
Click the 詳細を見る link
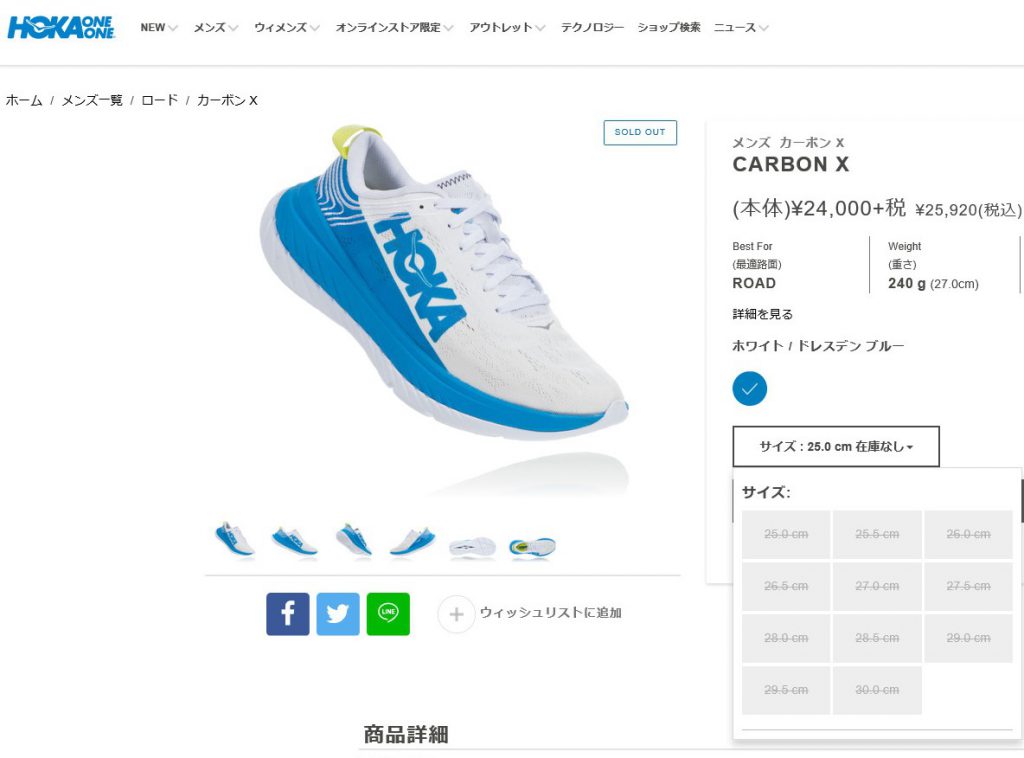click(x=762, y=314)
